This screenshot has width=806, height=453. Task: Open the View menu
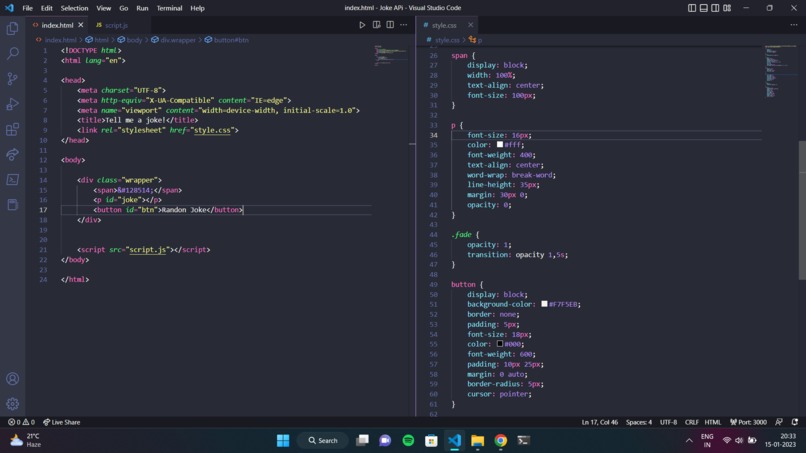pos(103,8)
